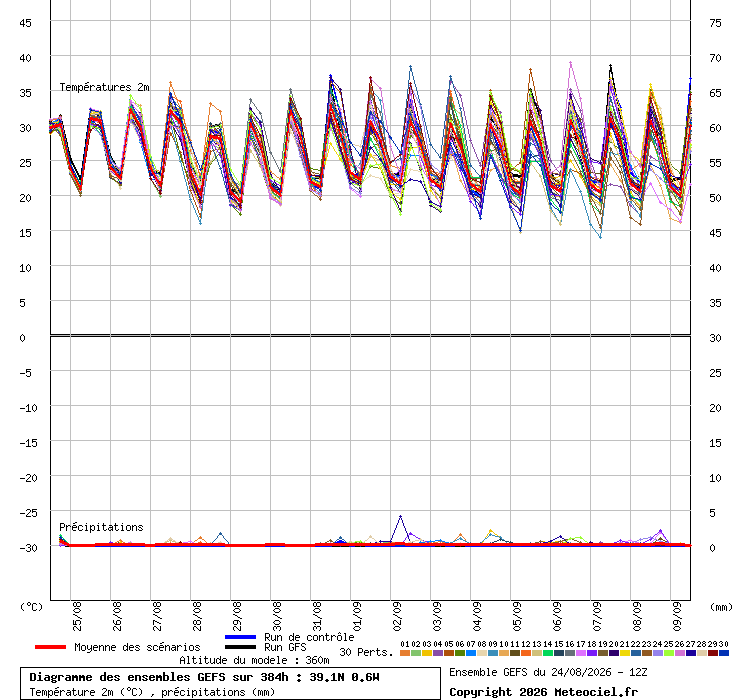Screen dimensions: 740x700
Task: Click the black 'Run GFS' legend line
Action: click(240, 647)
